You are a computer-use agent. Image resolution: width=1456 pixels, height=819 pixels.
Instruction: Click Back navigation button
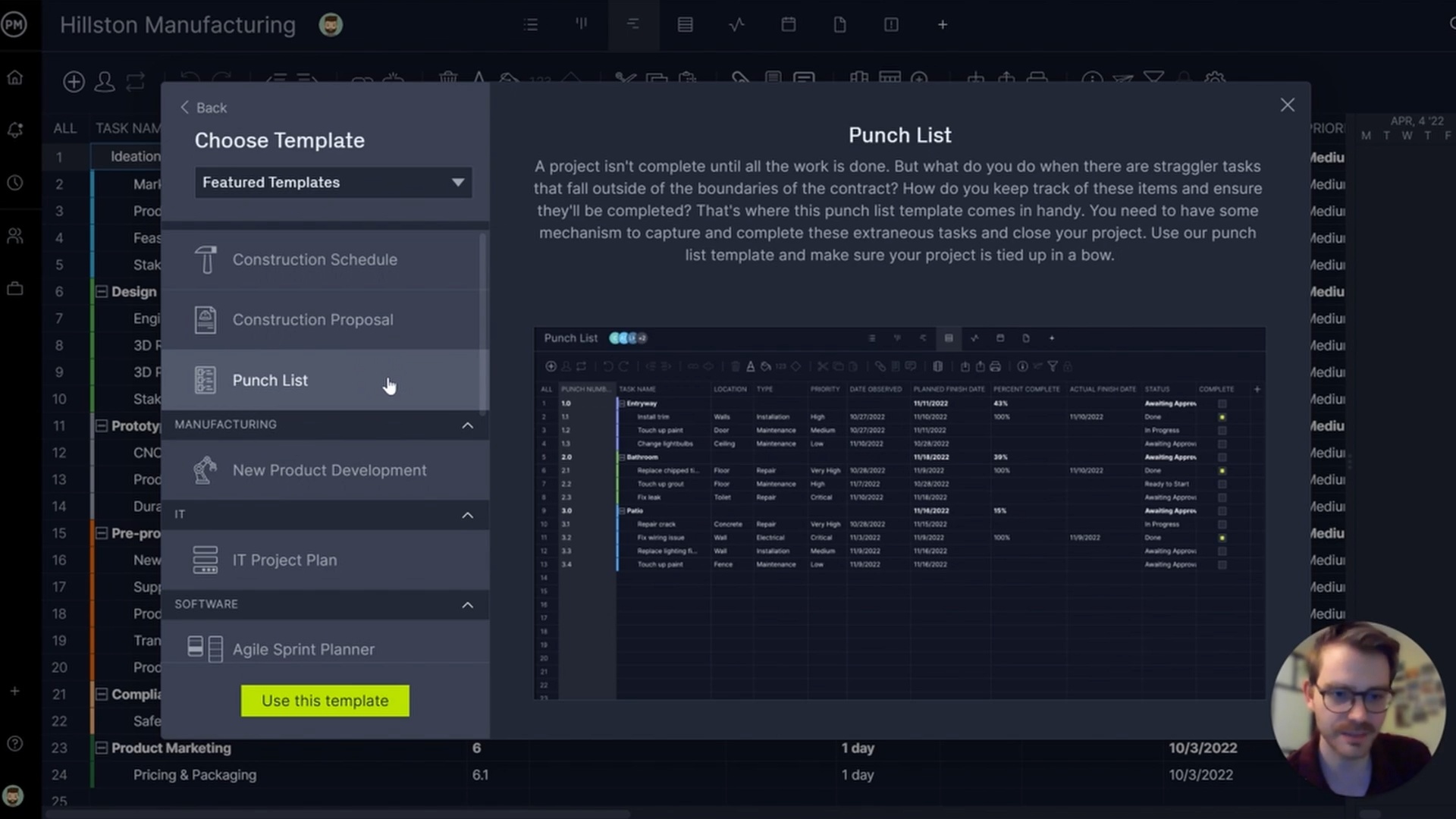coord(202,107)
